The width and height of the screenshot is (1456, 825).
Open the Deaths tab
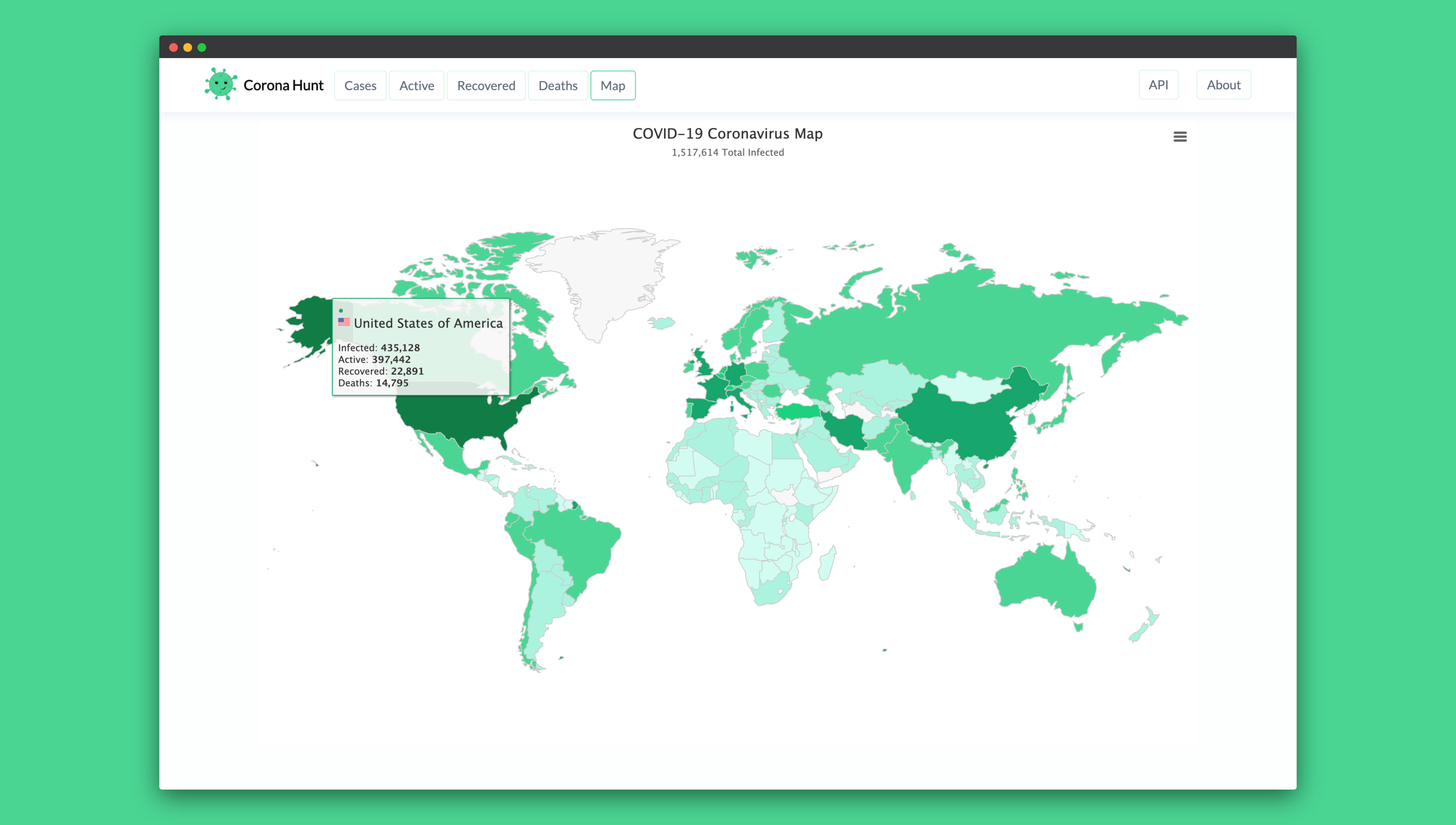point(557,86)
